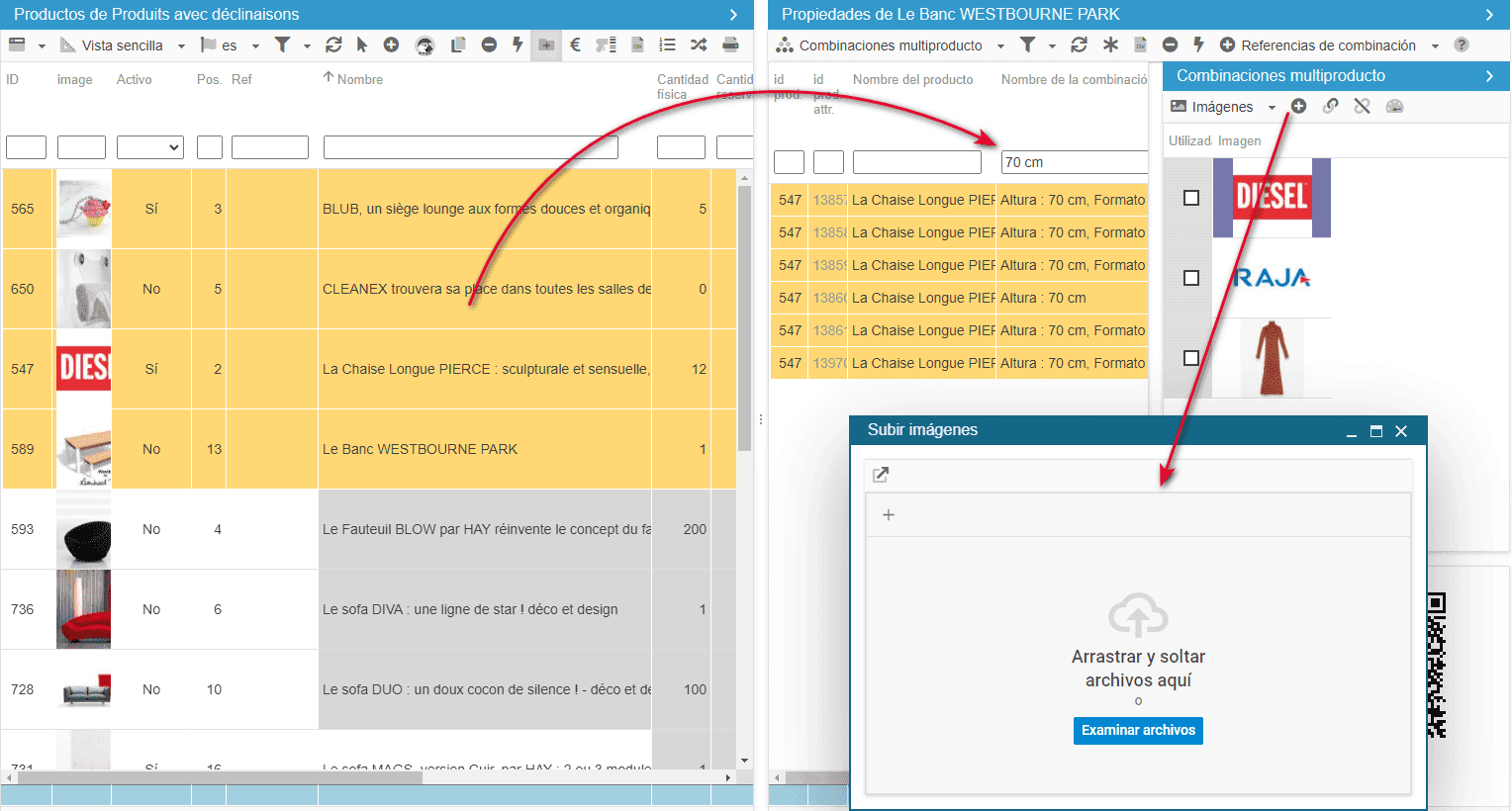Image resolution: width=1512 pixels, height=811 pixels.
Task: Click the '70 cm' combination name filter field
Action: [1074, 162]
